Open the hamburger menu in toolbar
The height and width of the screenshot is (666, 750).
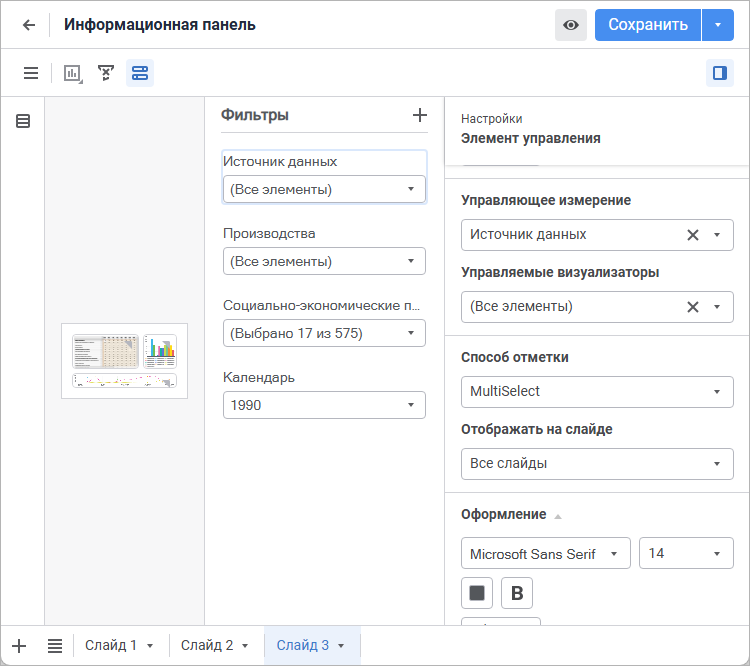click(x=31, y=73)
